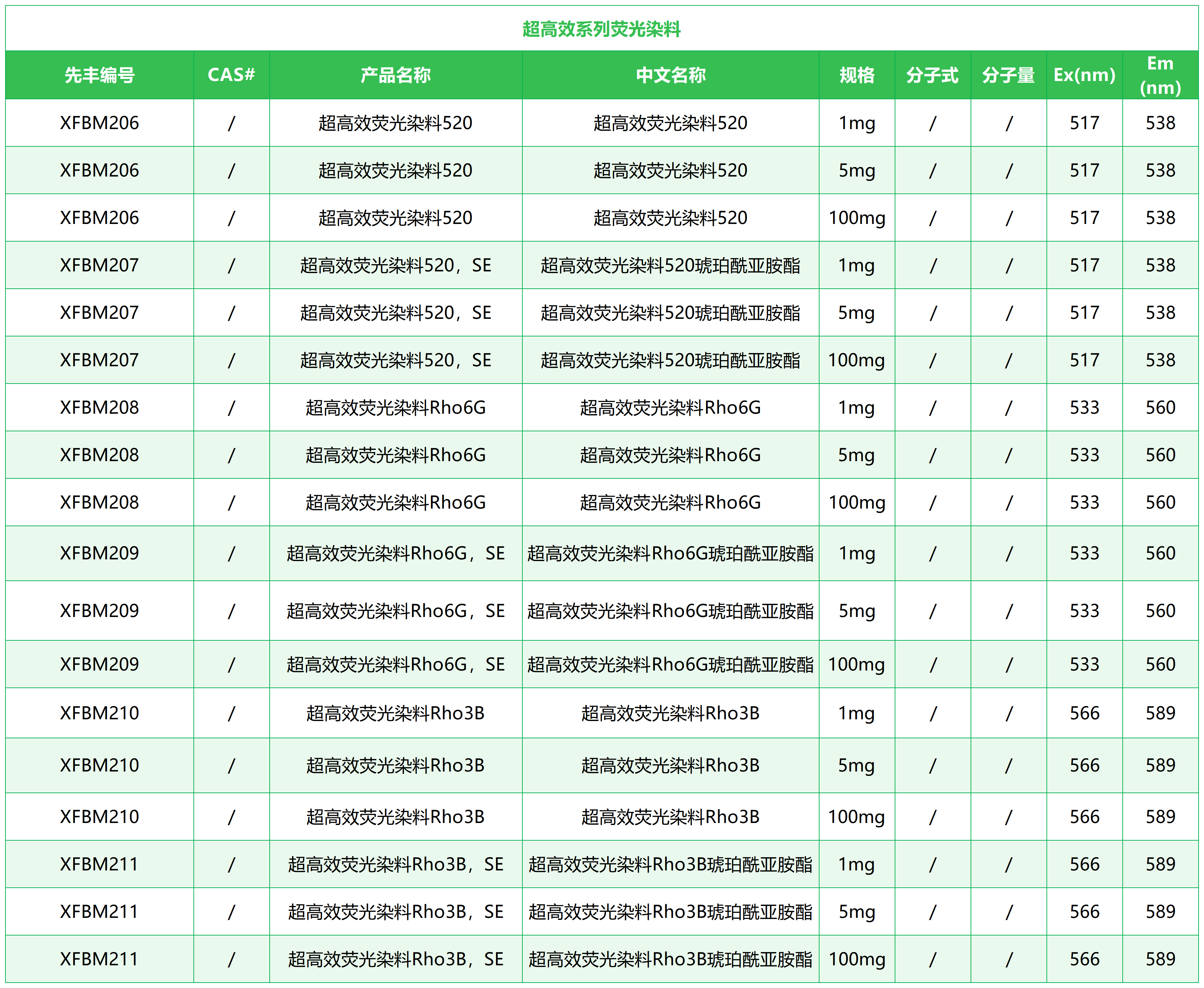Screen dimensions: 1204x988
Task: Select the CAS# column header
Action: click(x=231, y=75)
